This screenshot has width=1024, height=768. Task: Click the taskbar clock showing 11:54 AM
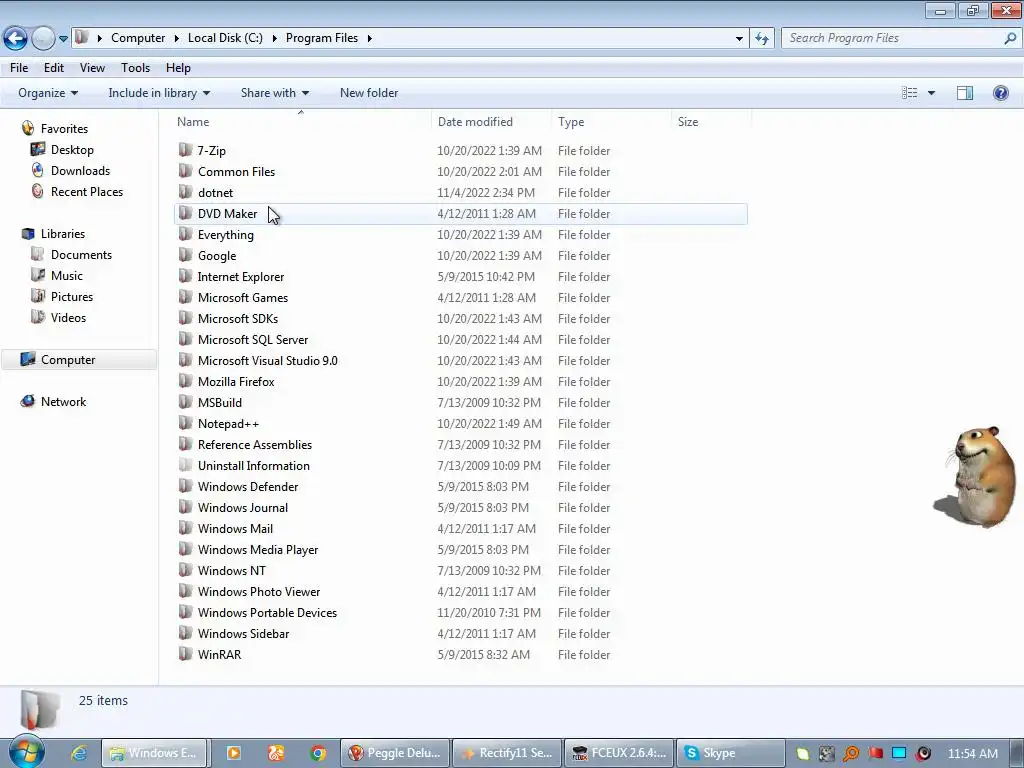coord(972,754)
